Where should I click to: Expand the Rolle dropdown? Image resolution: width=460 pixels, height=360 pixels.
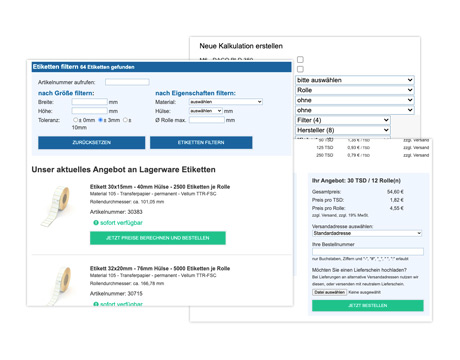coord(355,90)
